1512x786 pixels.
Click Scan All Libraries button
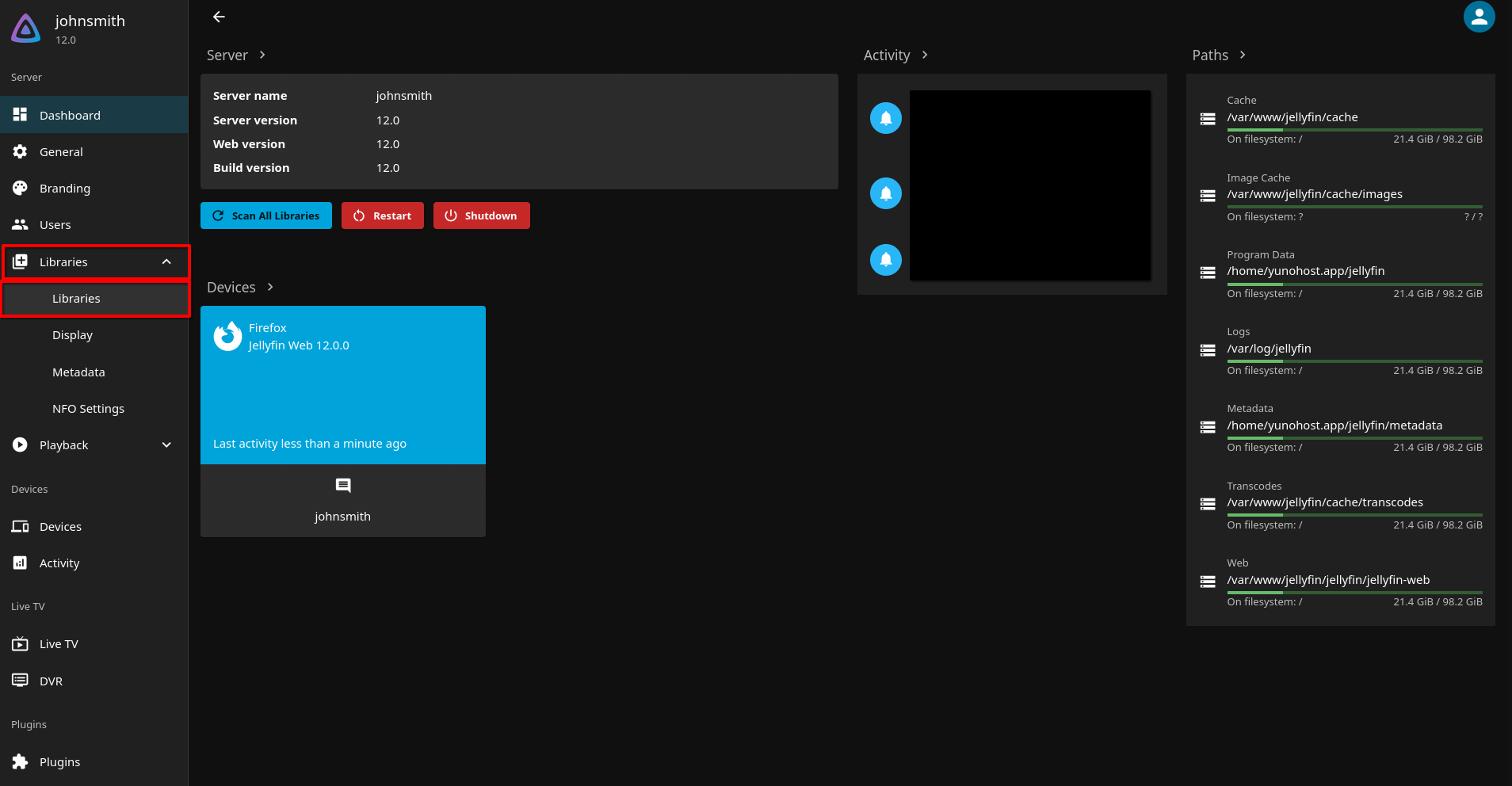pyautogui.click(x=266, y=216)
